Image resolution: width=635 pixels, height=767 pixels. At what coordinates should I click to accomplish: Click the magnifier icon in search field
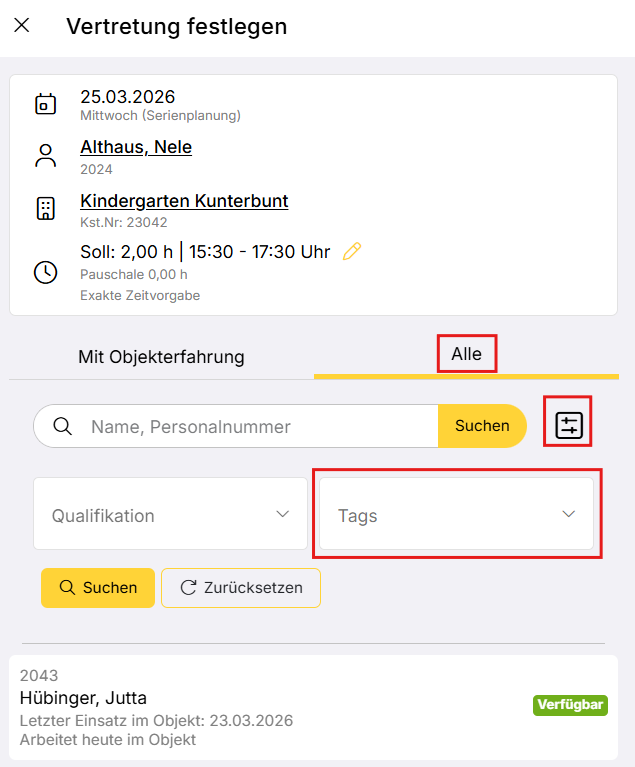tap(62, 426)
